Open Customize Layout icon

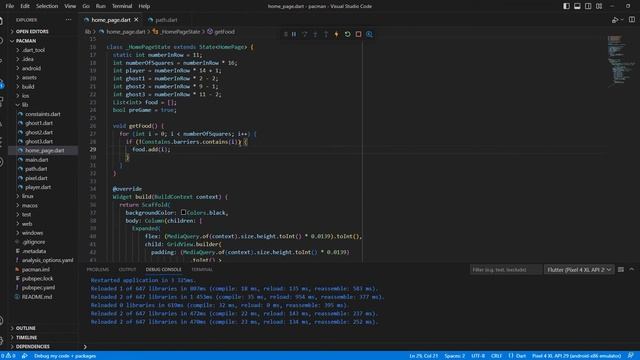point(599,6)
